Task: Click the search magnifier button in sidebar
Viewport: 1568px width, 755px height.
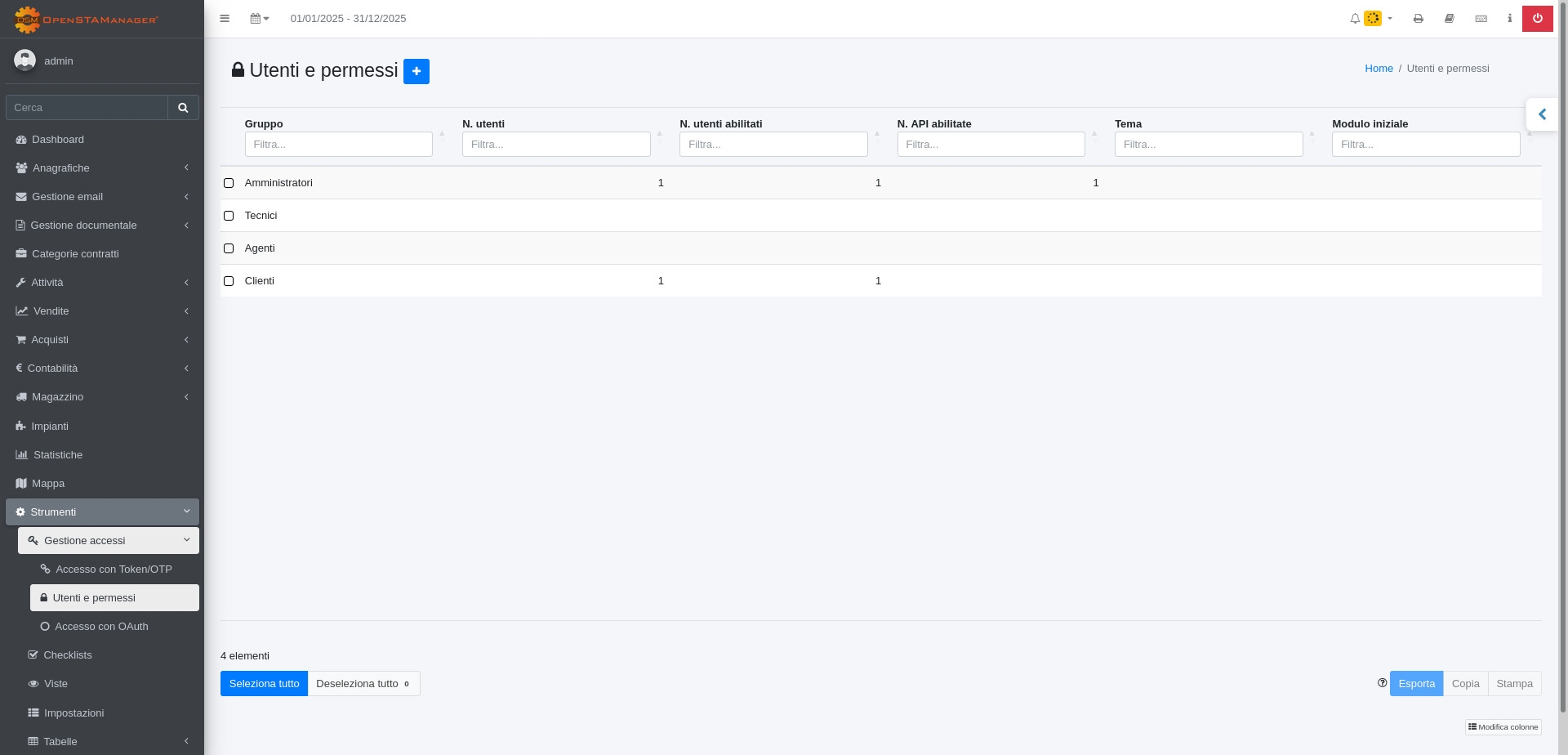Action: tap(183, 108)
